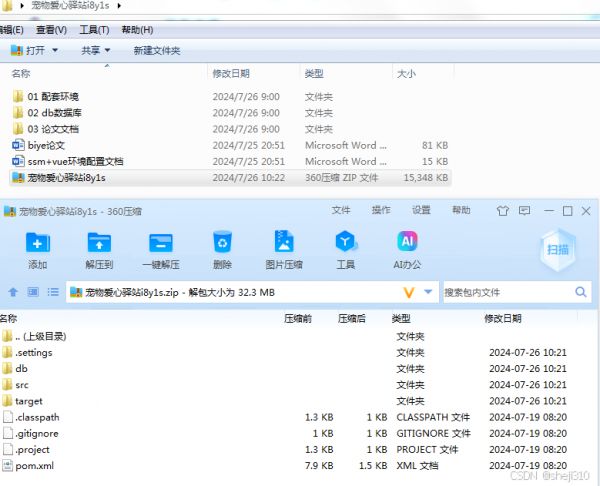Expand breadcrumb arrow after 宠物爱心驿站i8y1s

[x=119, y=6]
